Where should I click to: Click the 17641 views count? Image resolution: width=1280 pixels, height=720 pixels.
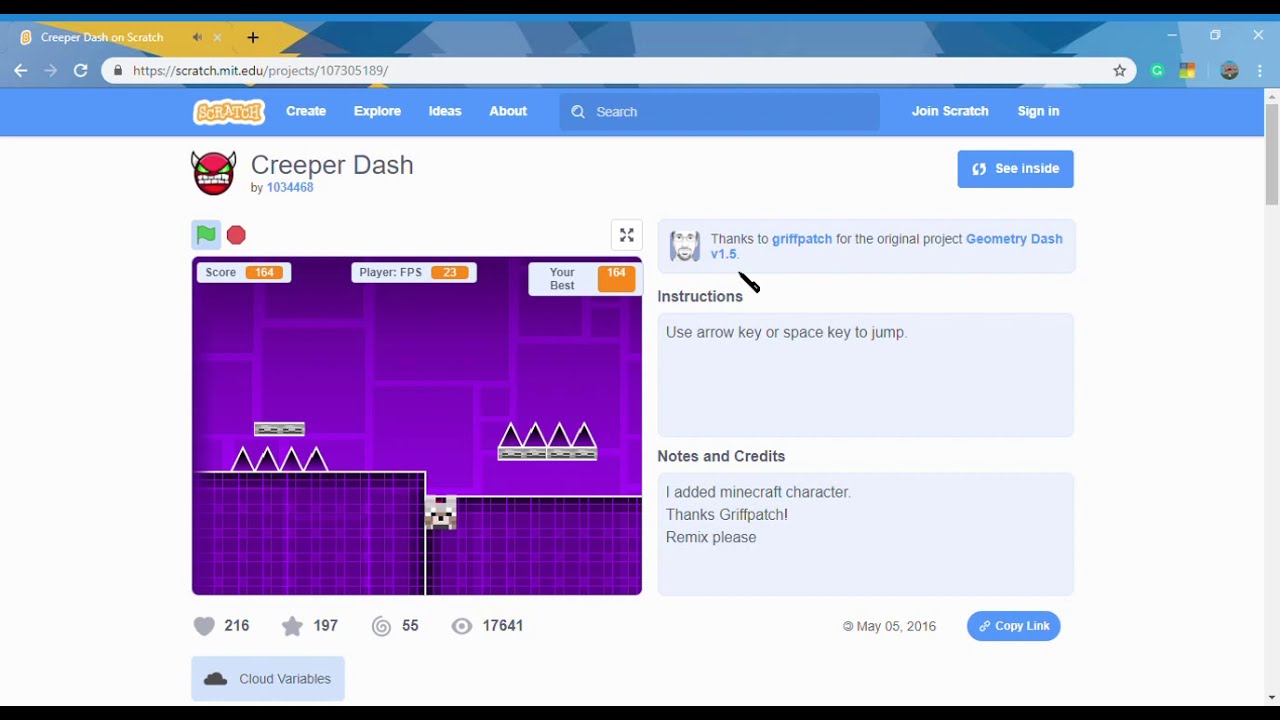(503, 626)
